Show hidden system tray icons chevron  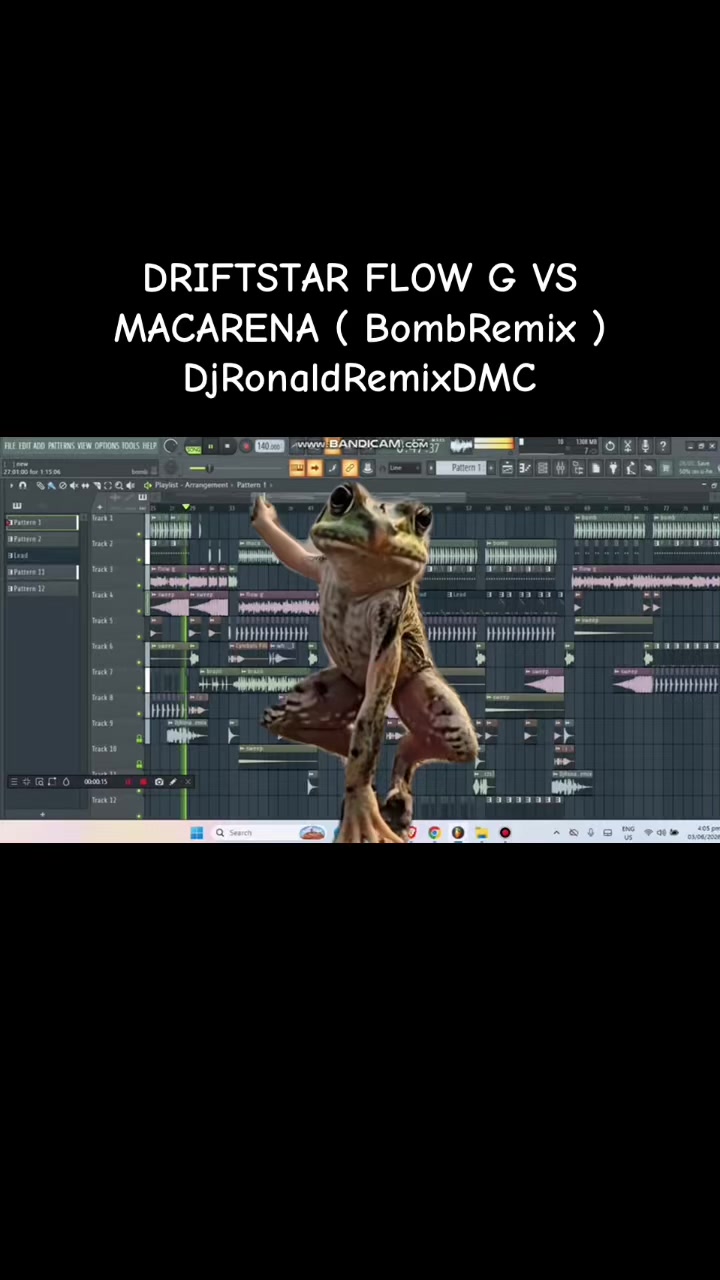[x=556, y=832]
